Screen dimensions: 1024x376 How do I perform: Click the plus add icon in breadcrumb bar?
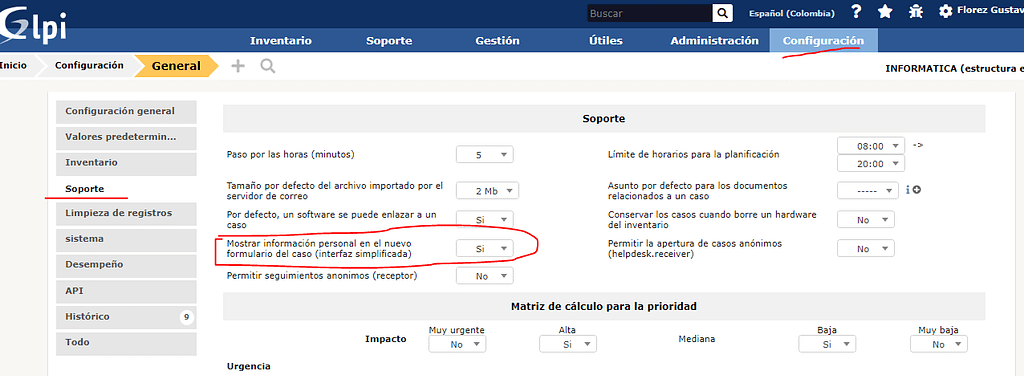pos(238,65)
